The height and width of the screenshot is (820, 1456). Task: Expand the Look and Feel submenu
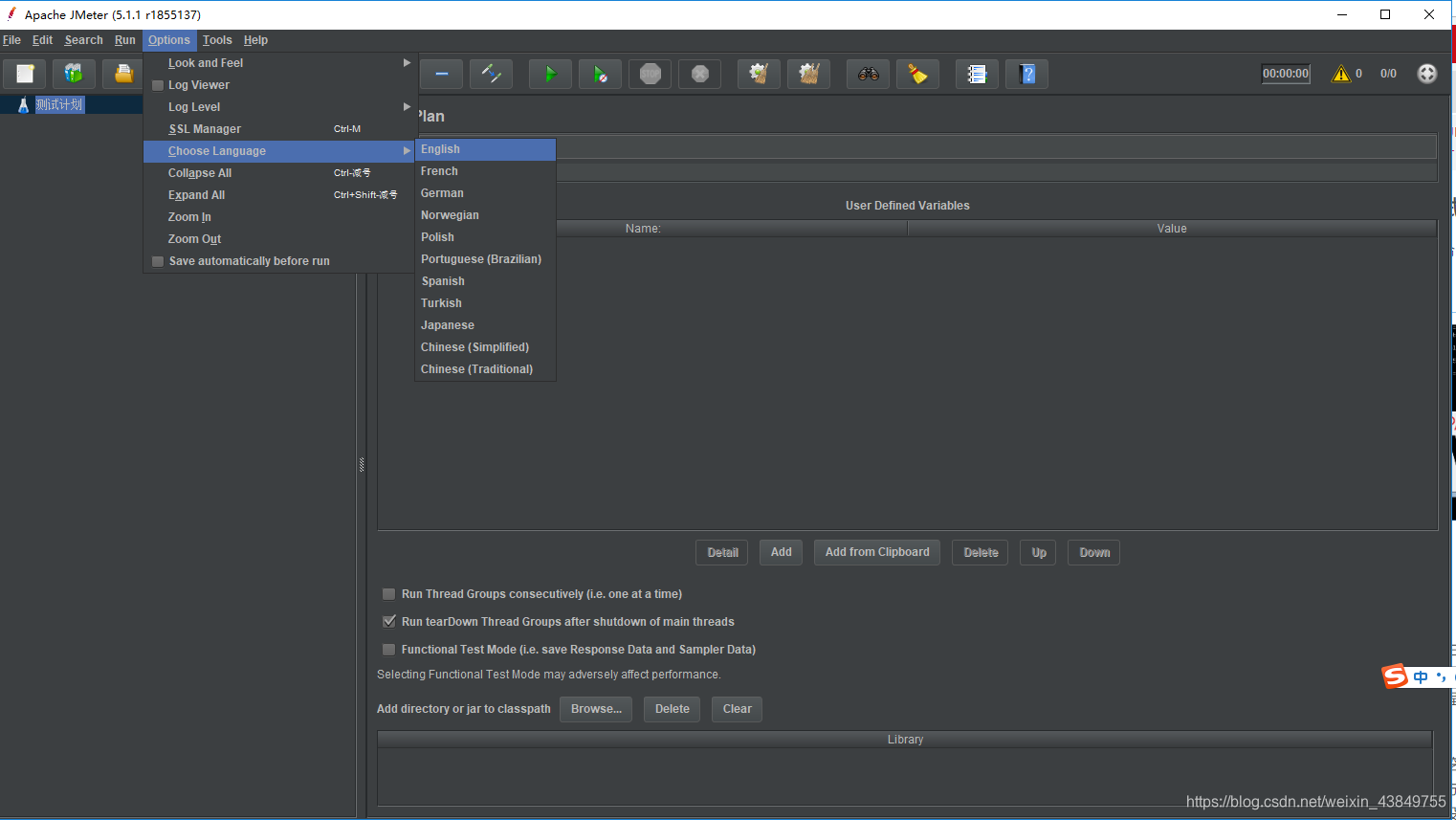pyautogui.click(x=279, y=63)
